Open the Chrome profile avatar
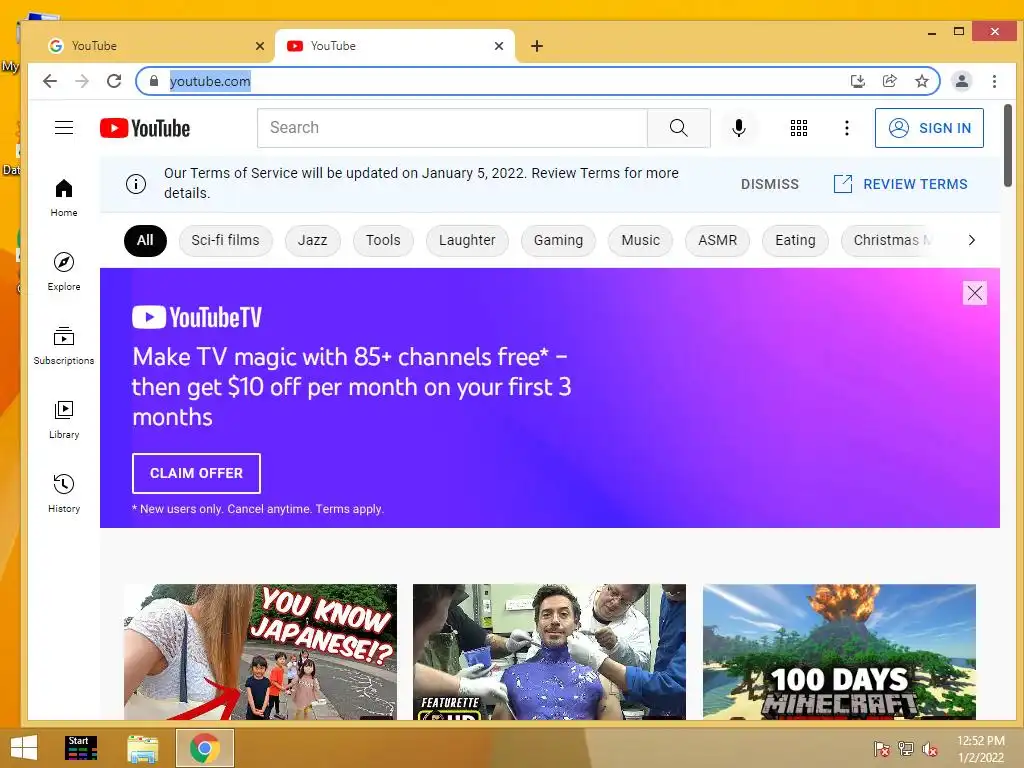Screen dimensions: 1024x768 (961, 81)
